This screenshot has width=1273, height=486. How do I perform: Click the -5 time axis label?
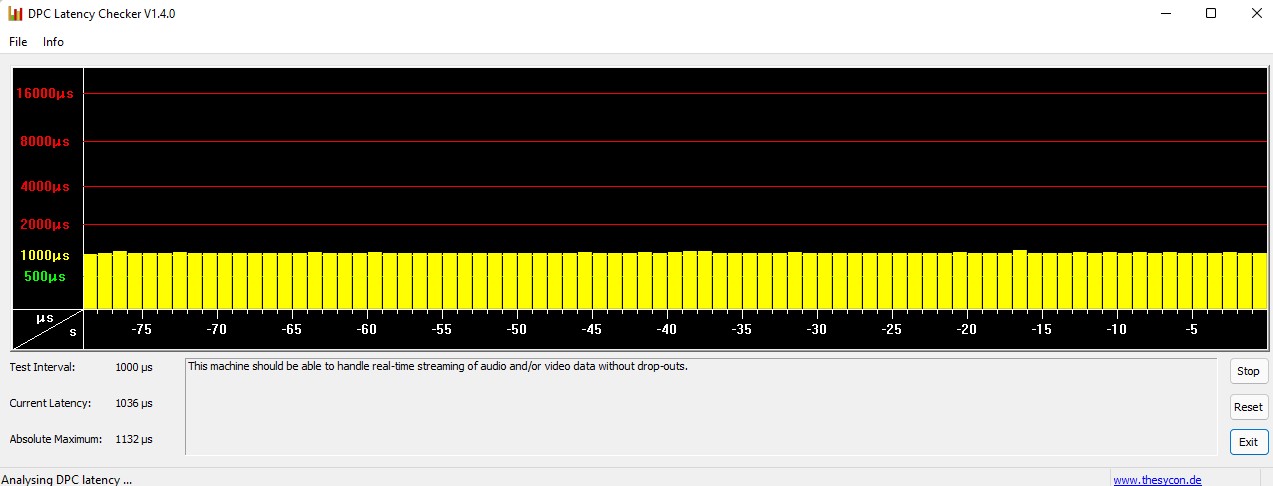coord(1191,329)
